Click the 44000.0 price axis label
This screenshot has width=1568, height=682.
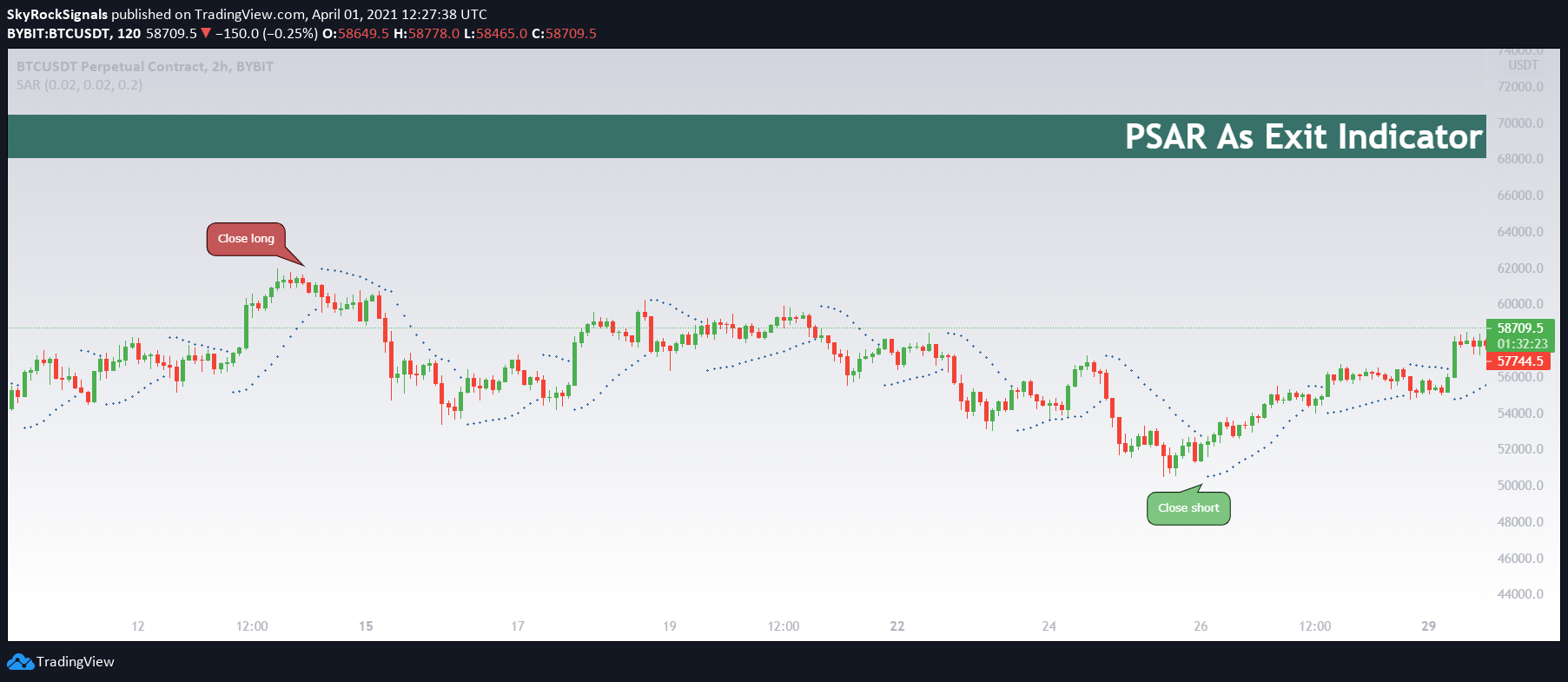tap(1520, 594)
